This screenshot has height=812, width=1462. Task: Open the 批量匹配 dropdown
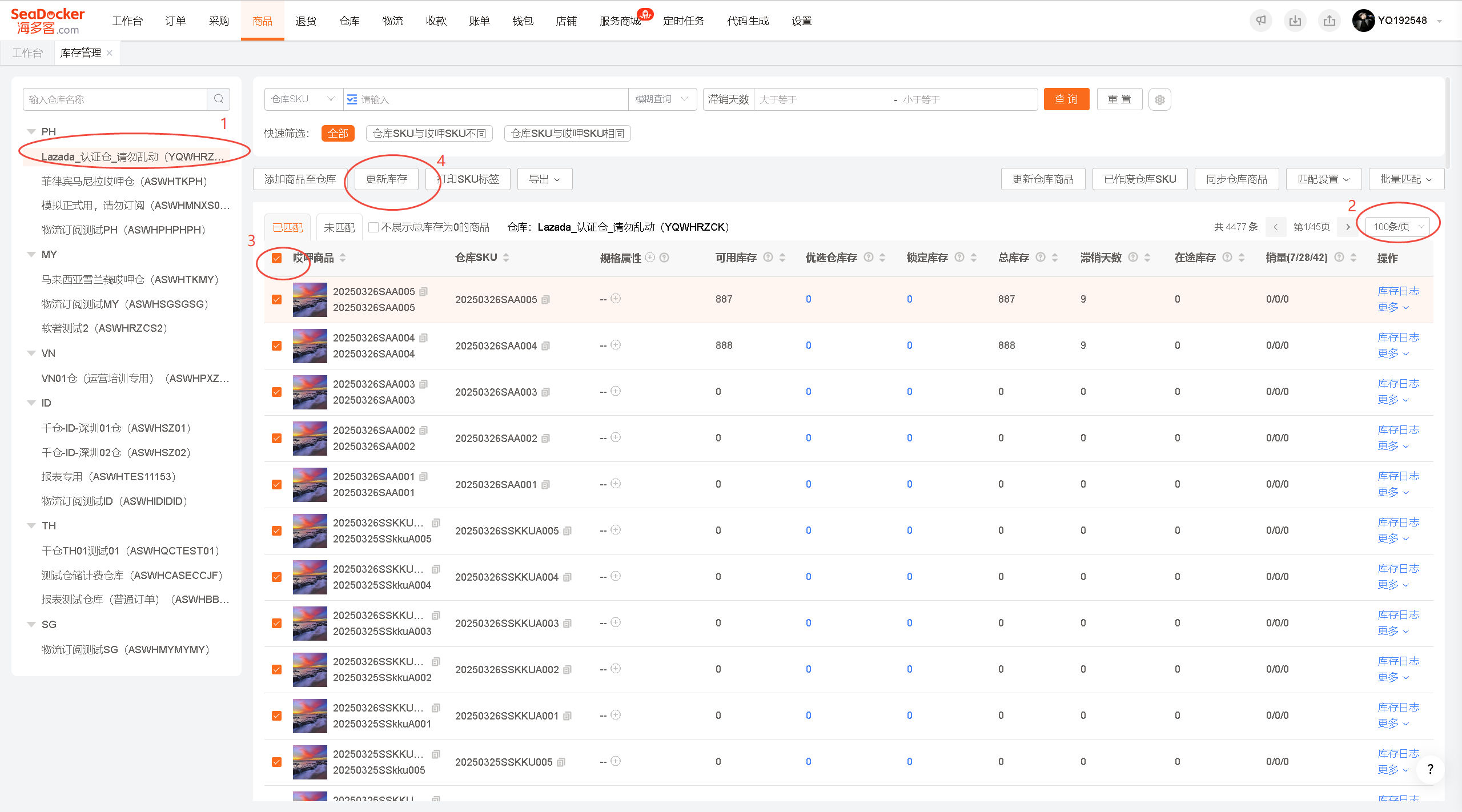pos(1407,179)
